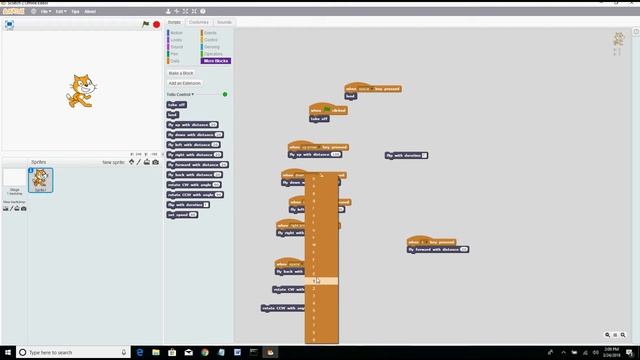Click the Add an Extension button
The height and width of the screenshot is (360, 640).
point(184,83)
